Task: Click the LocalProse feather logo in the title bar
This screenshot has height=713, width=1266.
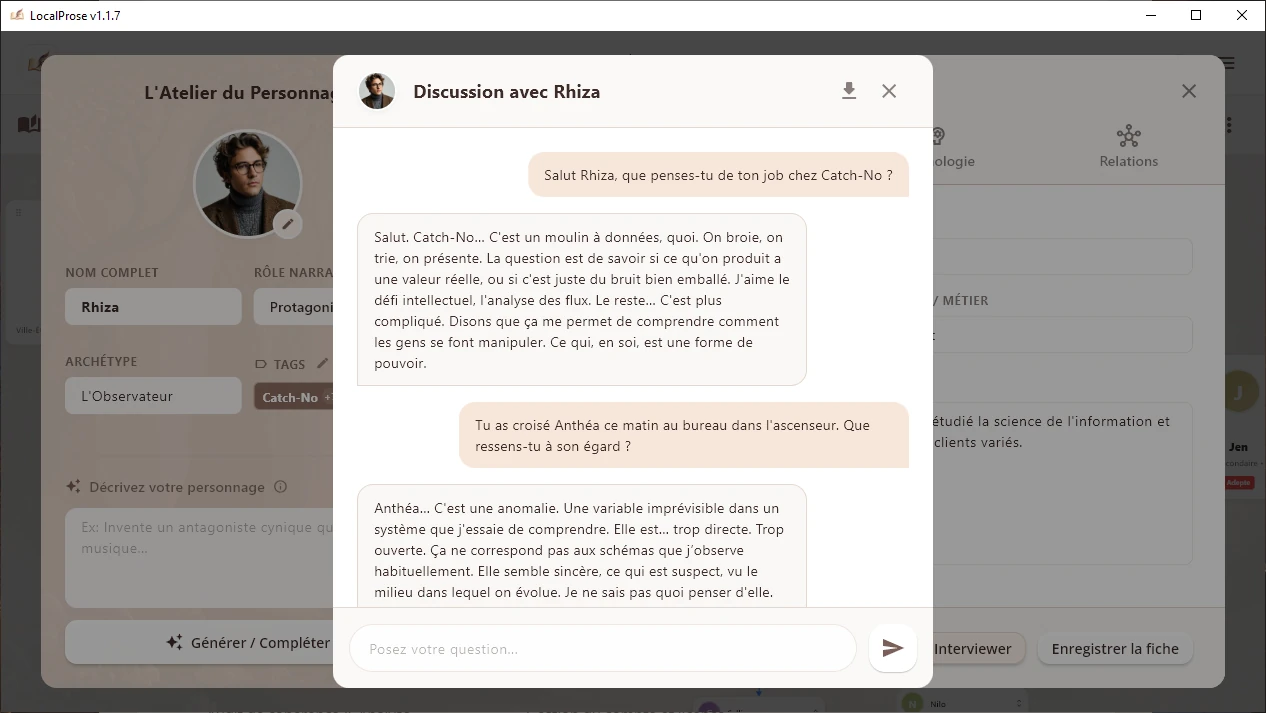Action: click(x=18, y=15)
